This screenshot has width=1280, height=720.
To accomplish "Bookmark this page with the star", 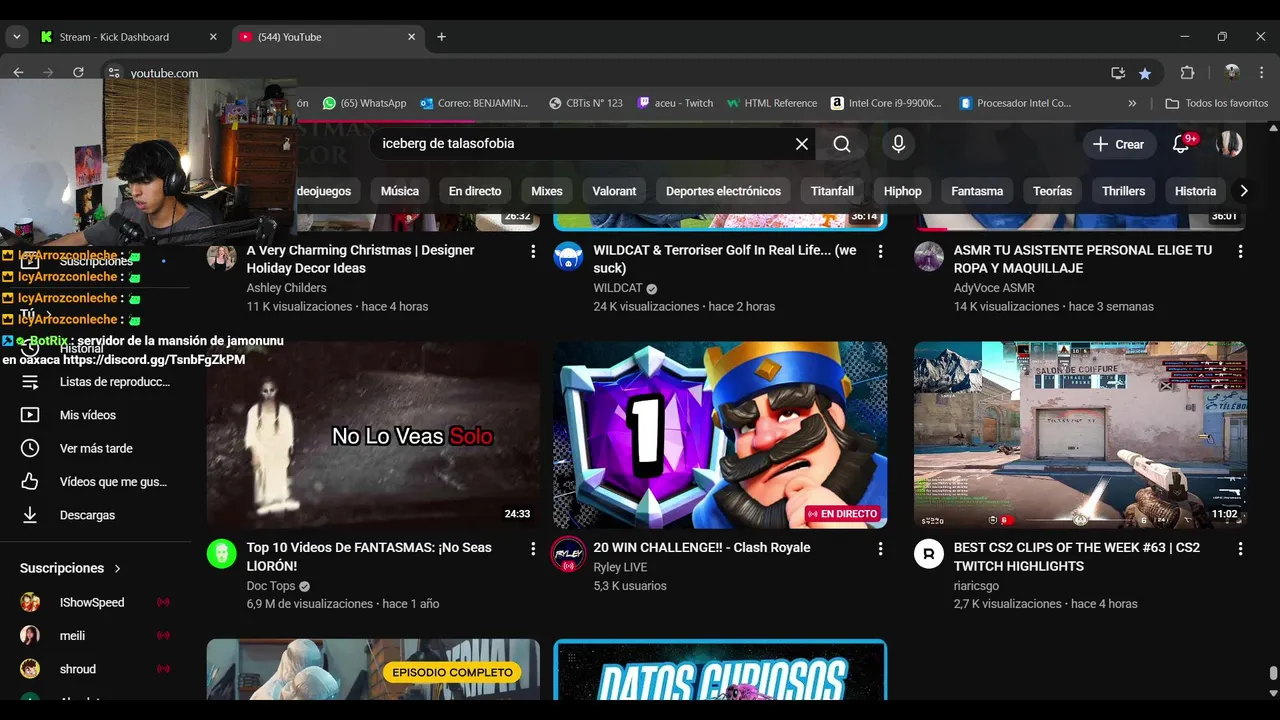I will [1145, 73].
